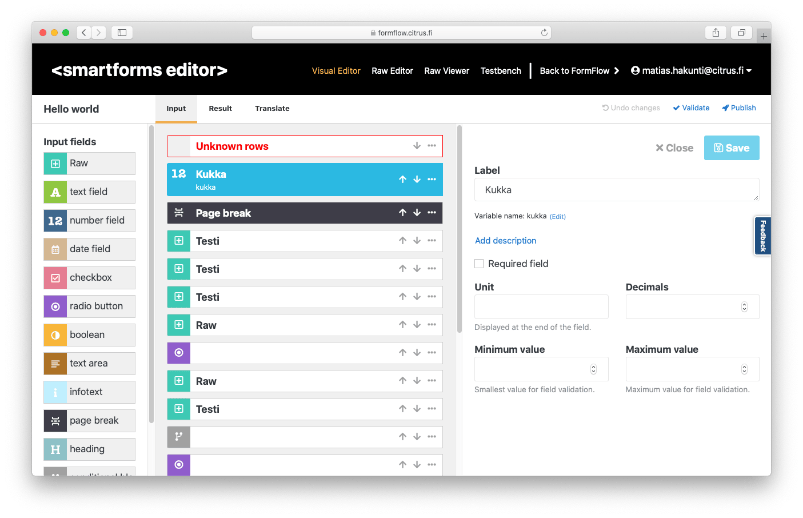Add a text area from Input fields
Image resolution: width=803 pixels, height=518 pixels.
(x=90, y=364)
